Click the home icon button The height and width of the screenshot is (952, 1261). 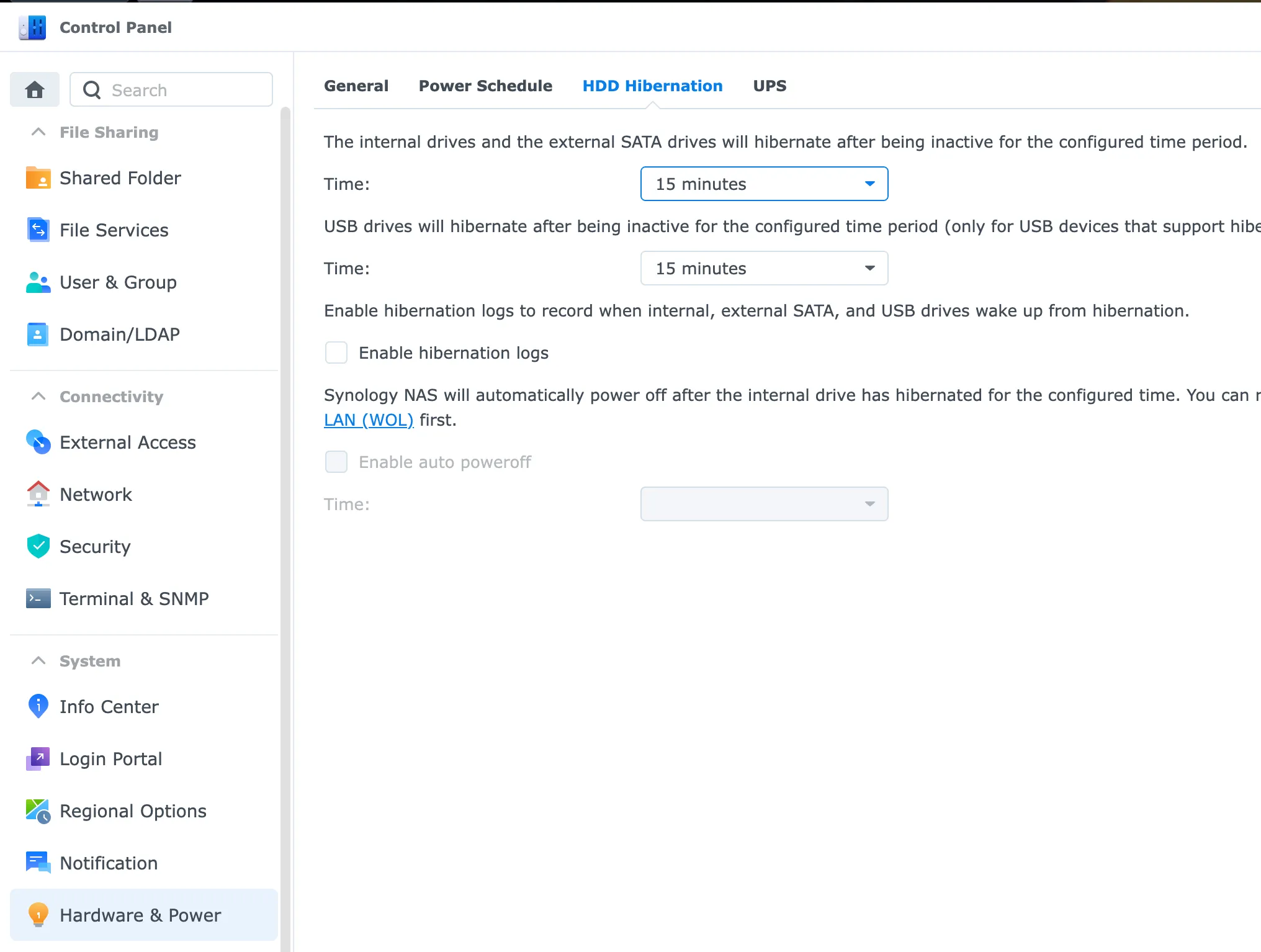[35, 90]
